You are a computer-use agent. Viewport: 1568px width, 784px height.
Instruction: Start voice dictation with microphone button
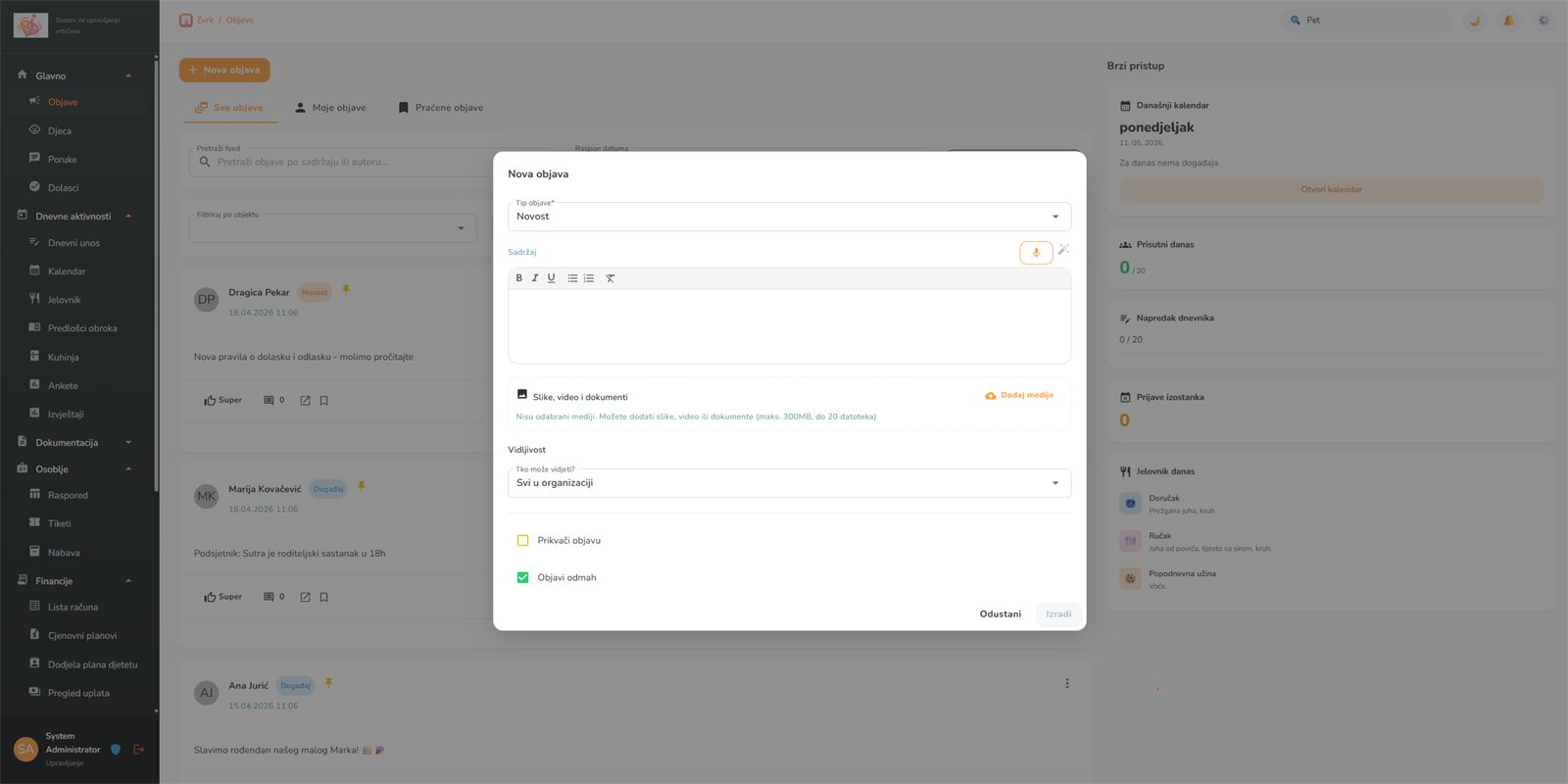click(x=1036, y=253)
